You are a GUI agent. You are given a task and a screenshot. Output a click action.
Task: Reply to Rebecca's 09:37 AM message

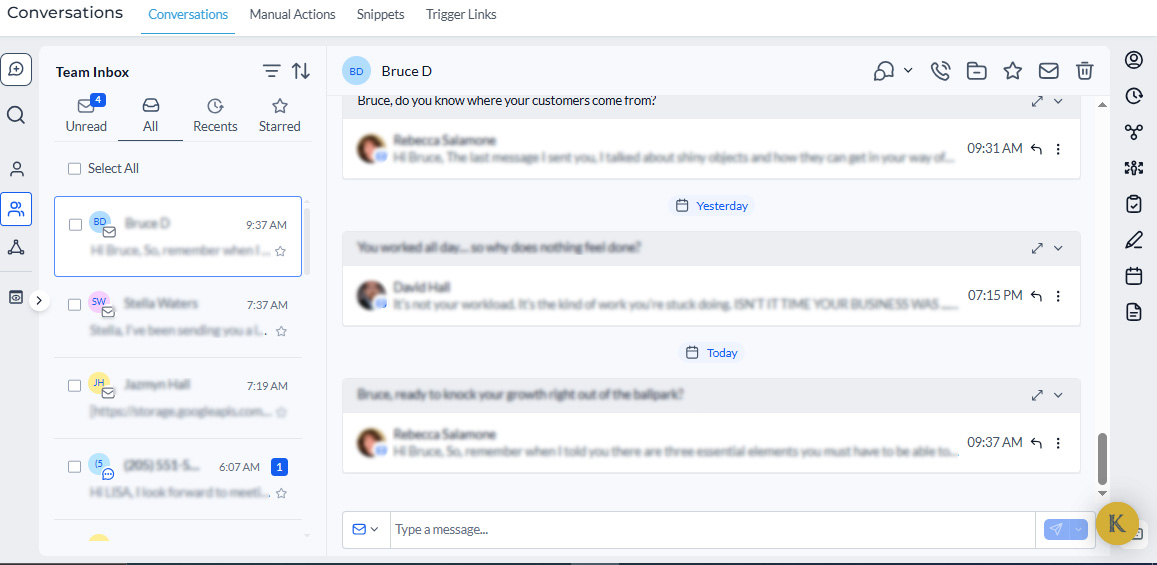(x=1036, y=443)
